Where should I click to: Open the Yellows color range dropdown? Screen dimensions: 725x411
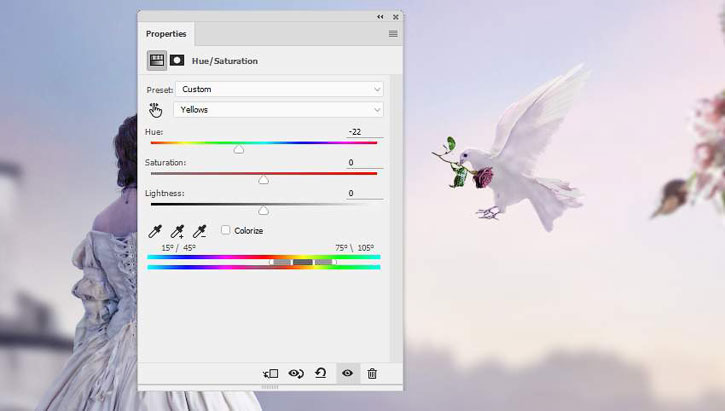point(278,110)
